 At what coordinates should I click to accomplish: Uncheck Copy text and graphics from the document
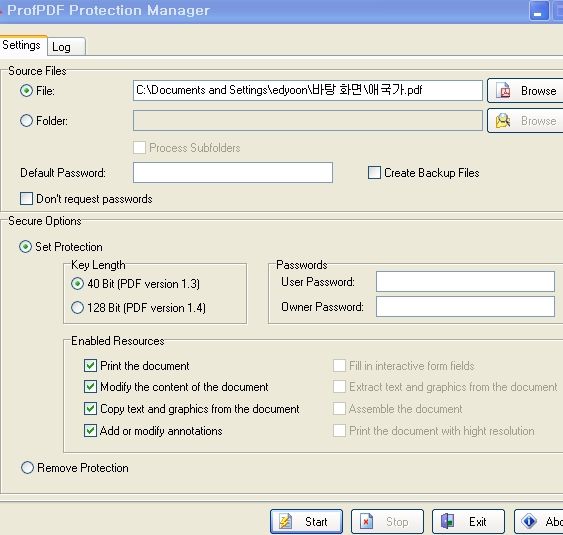coord(90,409)
